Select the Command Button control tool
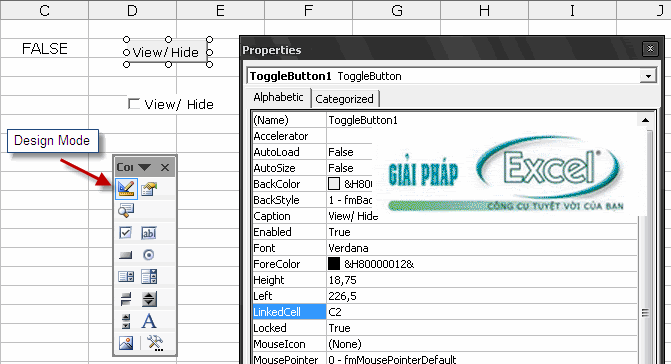This screenshot has height=364, width=671. point(125,255)
